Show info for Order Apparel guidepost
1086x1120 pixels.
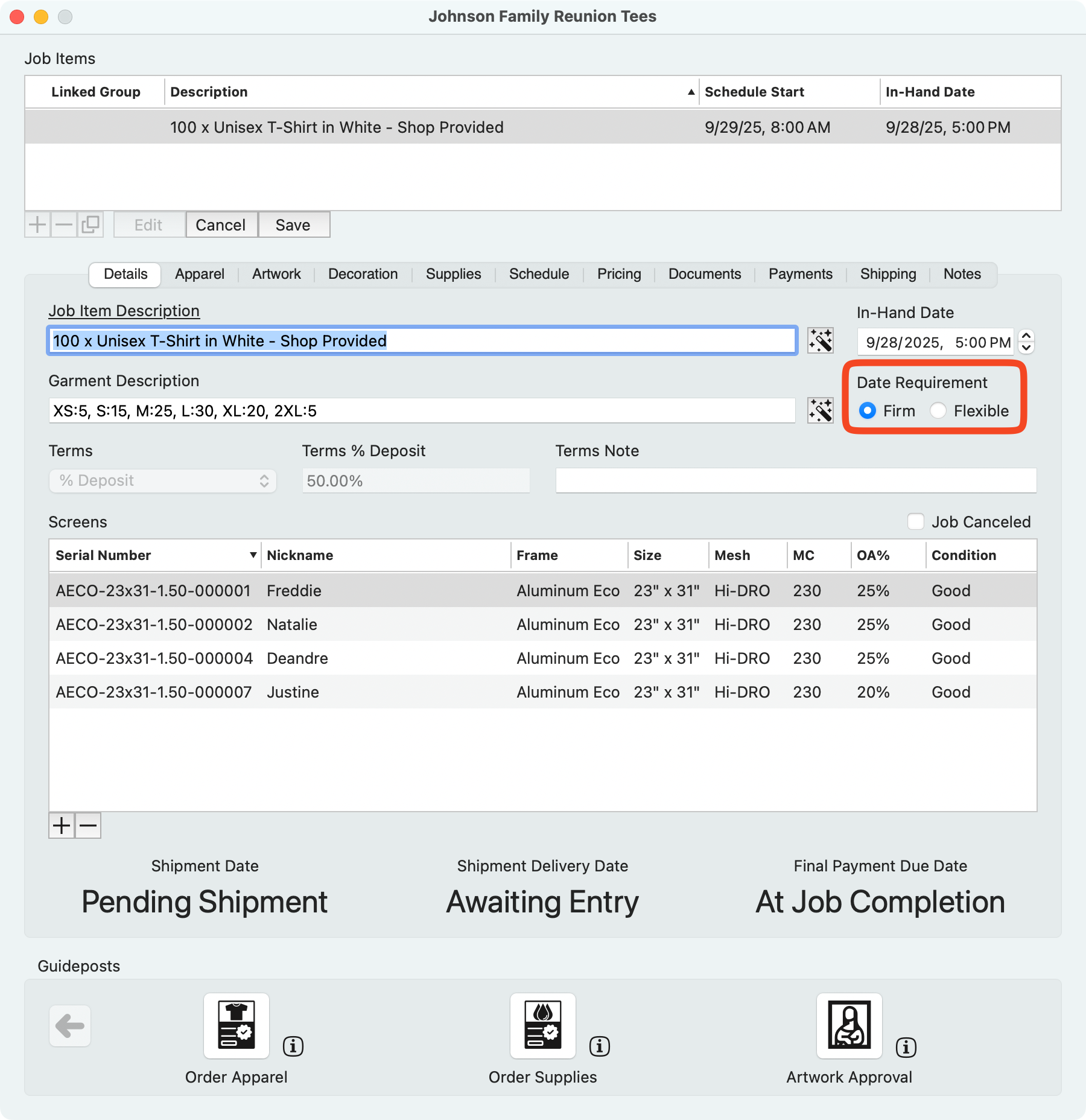[x=293, y=1046]
